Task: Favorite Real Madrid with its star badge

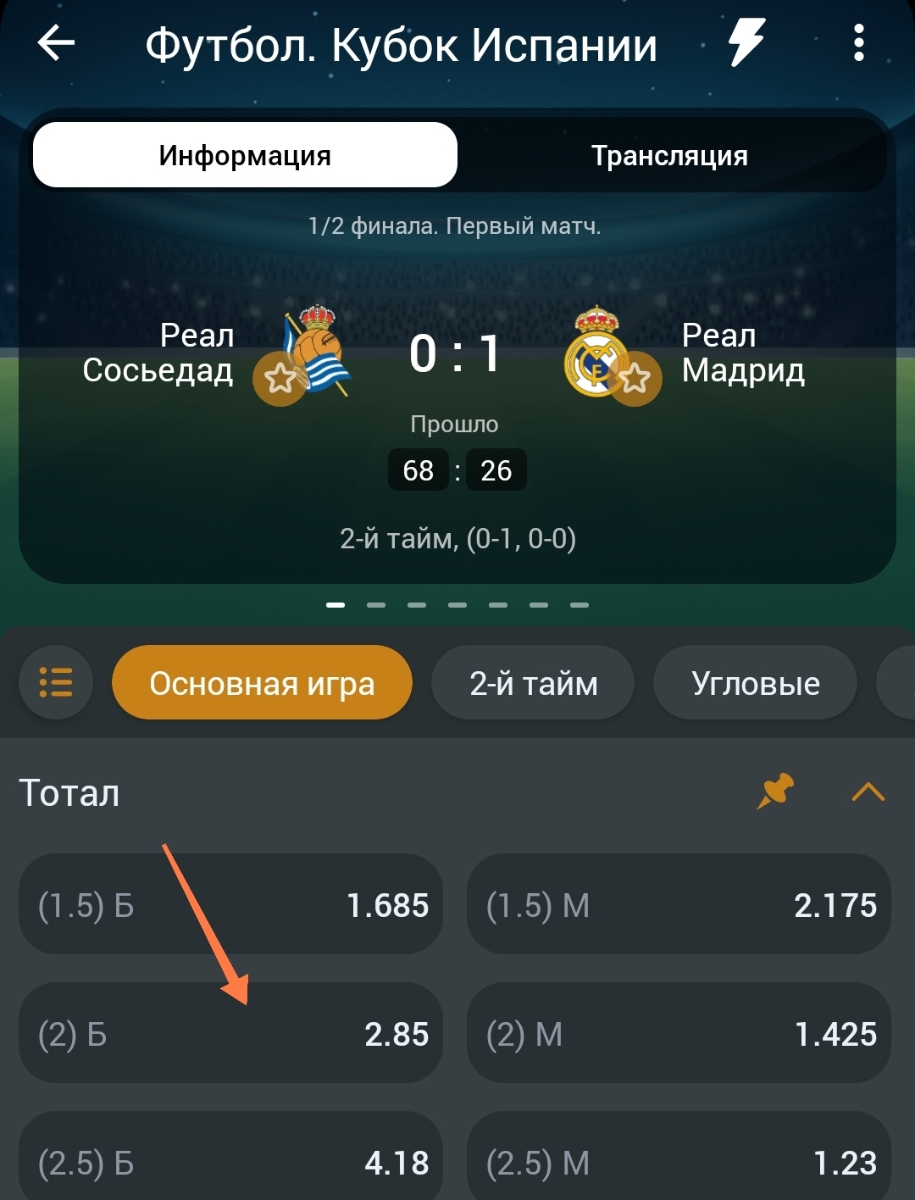Action: pos(636,378)
